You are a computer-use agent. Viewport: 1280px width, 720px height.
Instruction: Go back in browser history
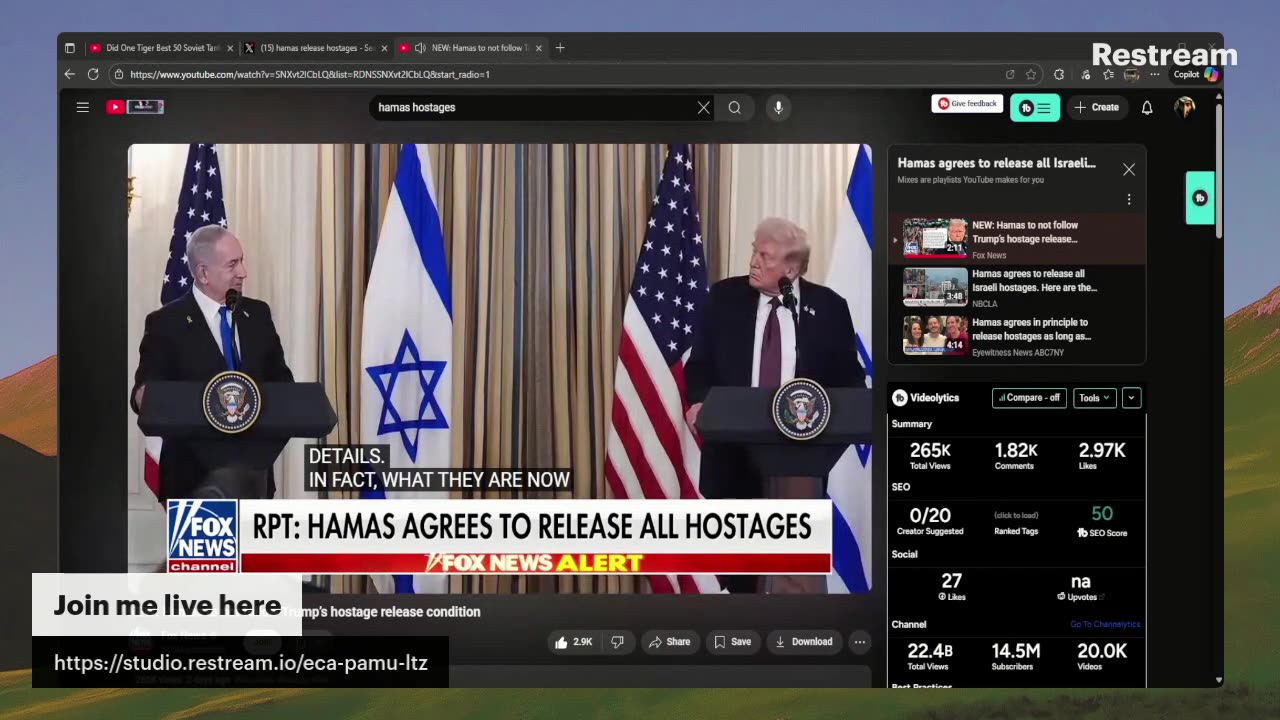[69, 74]
